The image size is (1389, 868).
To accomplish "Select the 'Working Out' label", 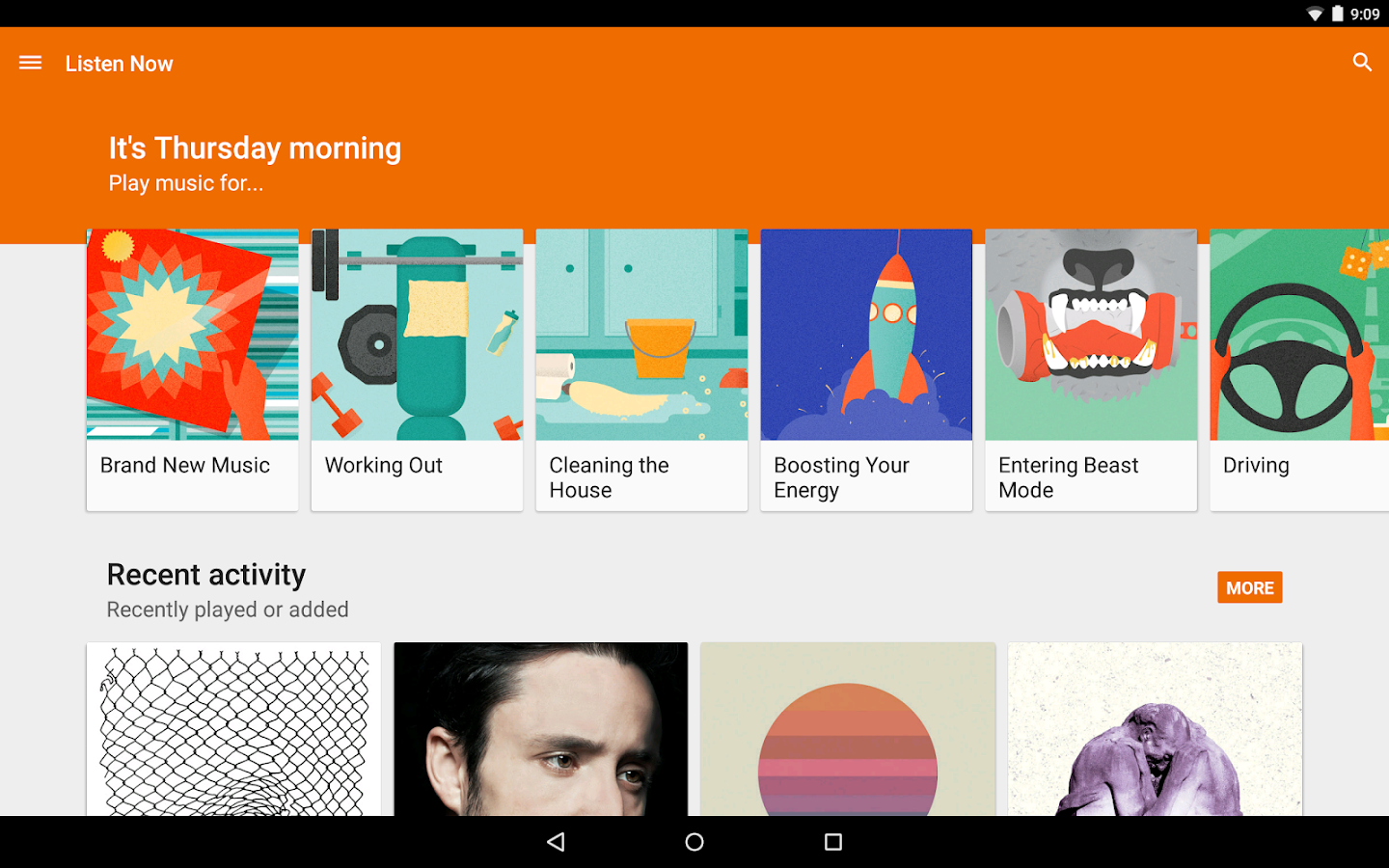I will click(x=384, y=465).
